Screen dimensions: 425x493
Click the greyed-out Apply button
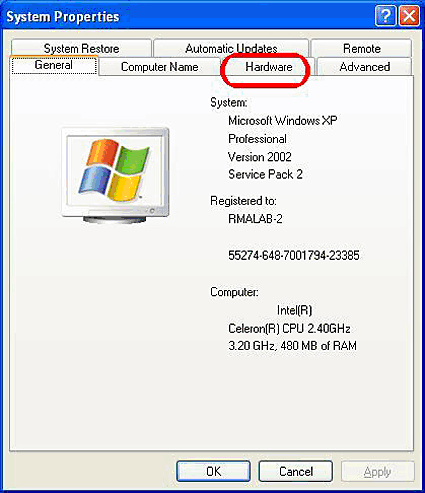click(377, 471)
